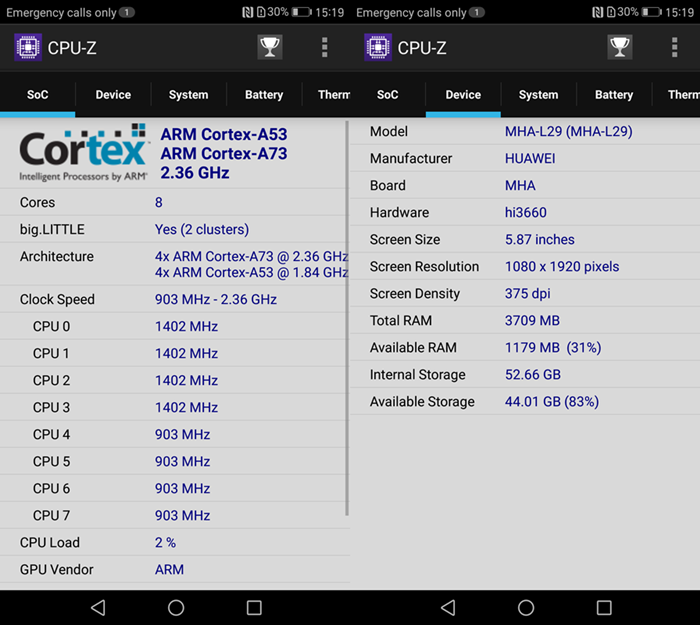Image resolution: width=700 pixels, height=625 pixels.
Task: Tap Home navigation button on right screen
Action: point(526,608)
